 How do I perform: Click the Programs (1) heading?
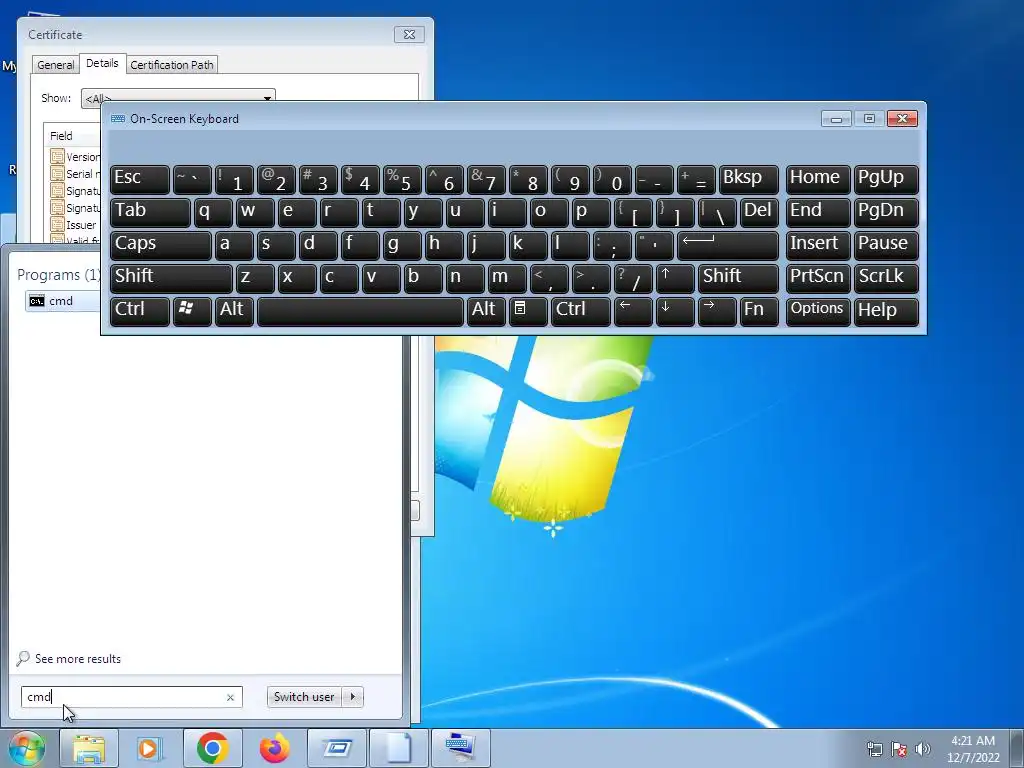coord(58,275)
